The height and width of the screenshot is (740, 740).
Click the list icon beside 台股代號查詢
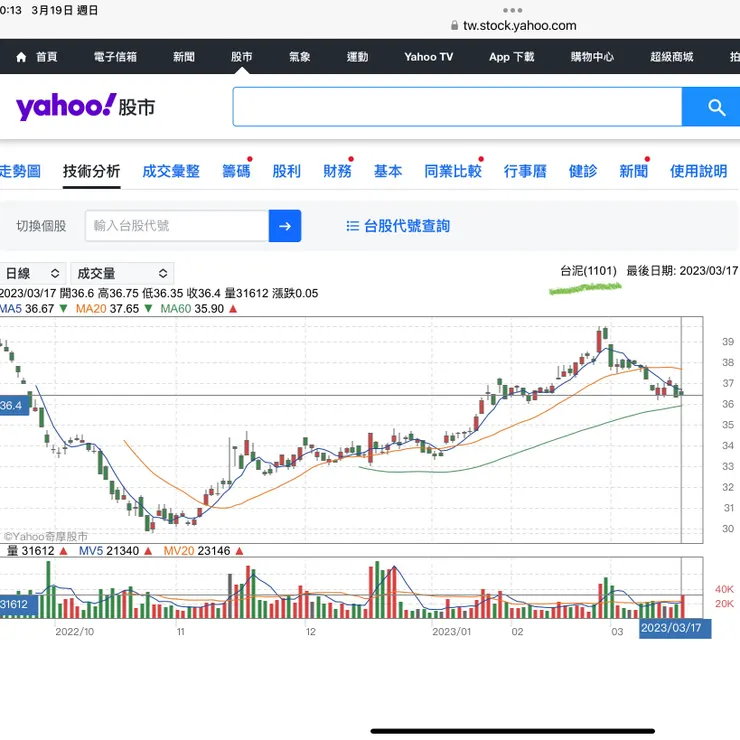point(352,226)
